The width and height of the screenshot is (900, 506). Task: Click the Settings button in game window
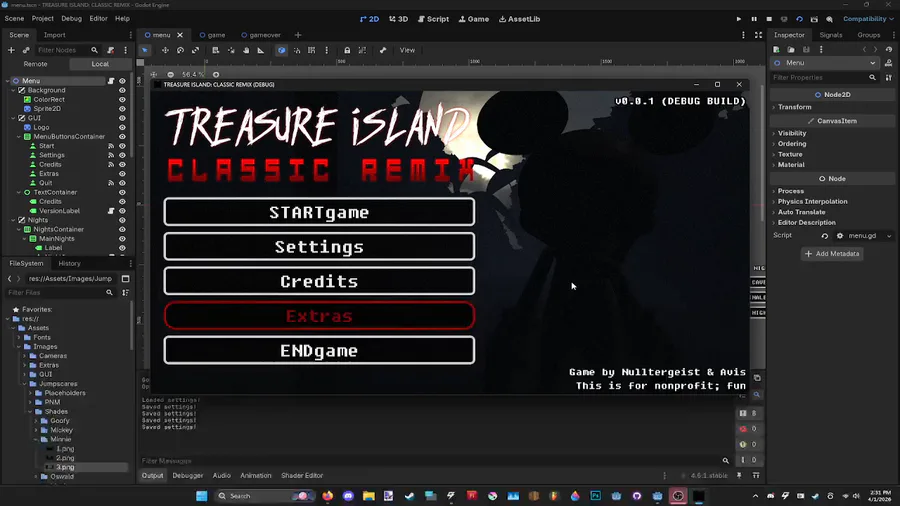319,247
